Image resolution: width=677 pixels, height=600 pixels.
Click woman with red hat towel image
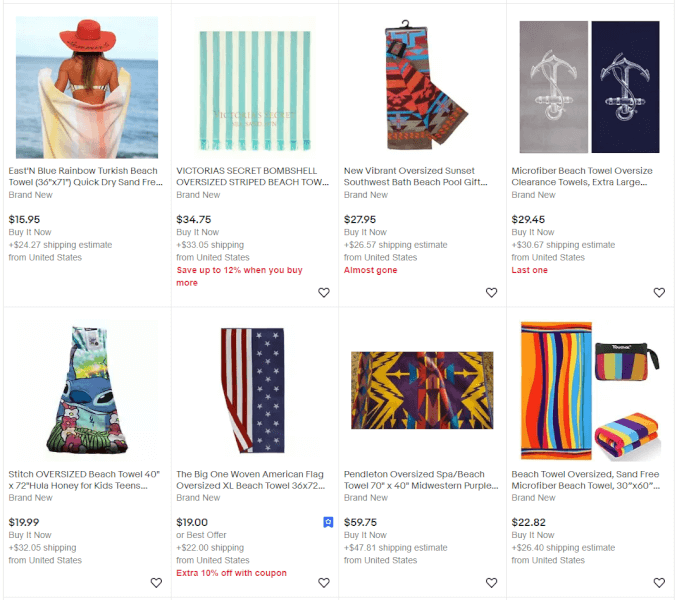(x=87, y=88)
